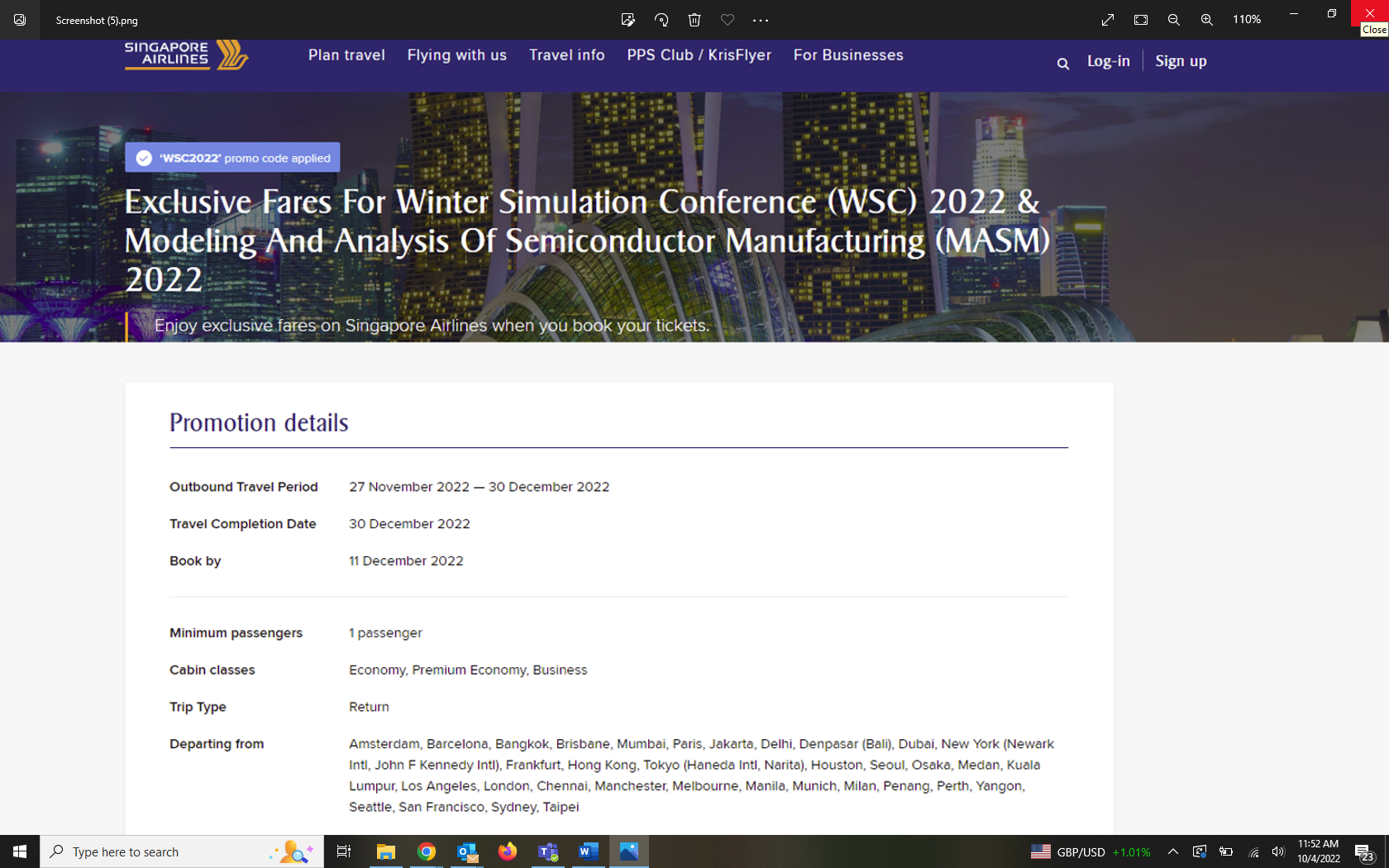
Task: Click the Book by date '11 December 2022'
Action: pos(406,560)
